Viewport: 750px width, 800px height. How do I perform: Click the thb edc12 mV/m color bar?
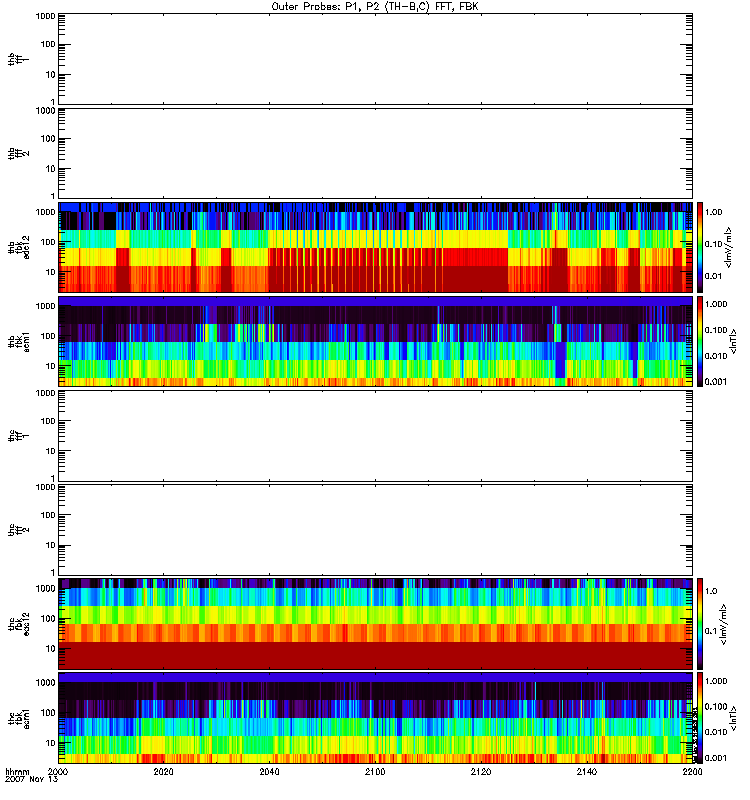coord(702,246)
